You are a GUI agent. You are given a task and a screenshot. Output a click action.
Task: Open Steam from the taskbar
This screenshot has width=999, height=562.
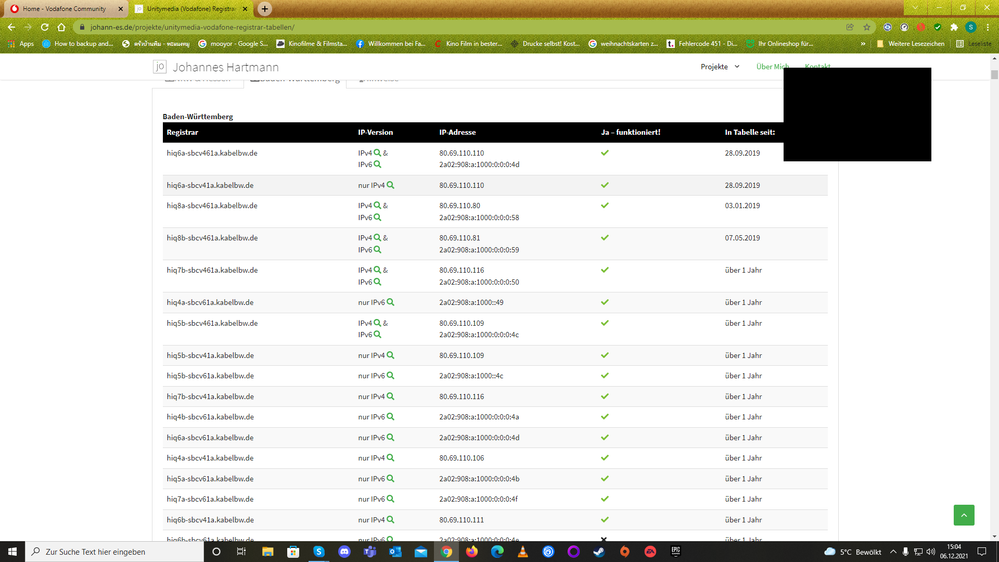point(599,552)
